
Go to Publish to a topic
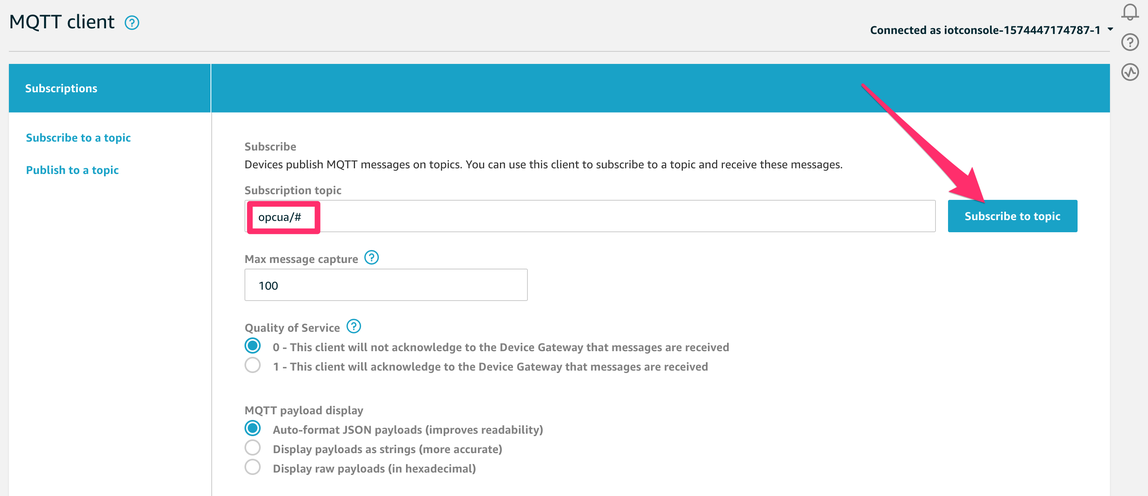point(72,170)
